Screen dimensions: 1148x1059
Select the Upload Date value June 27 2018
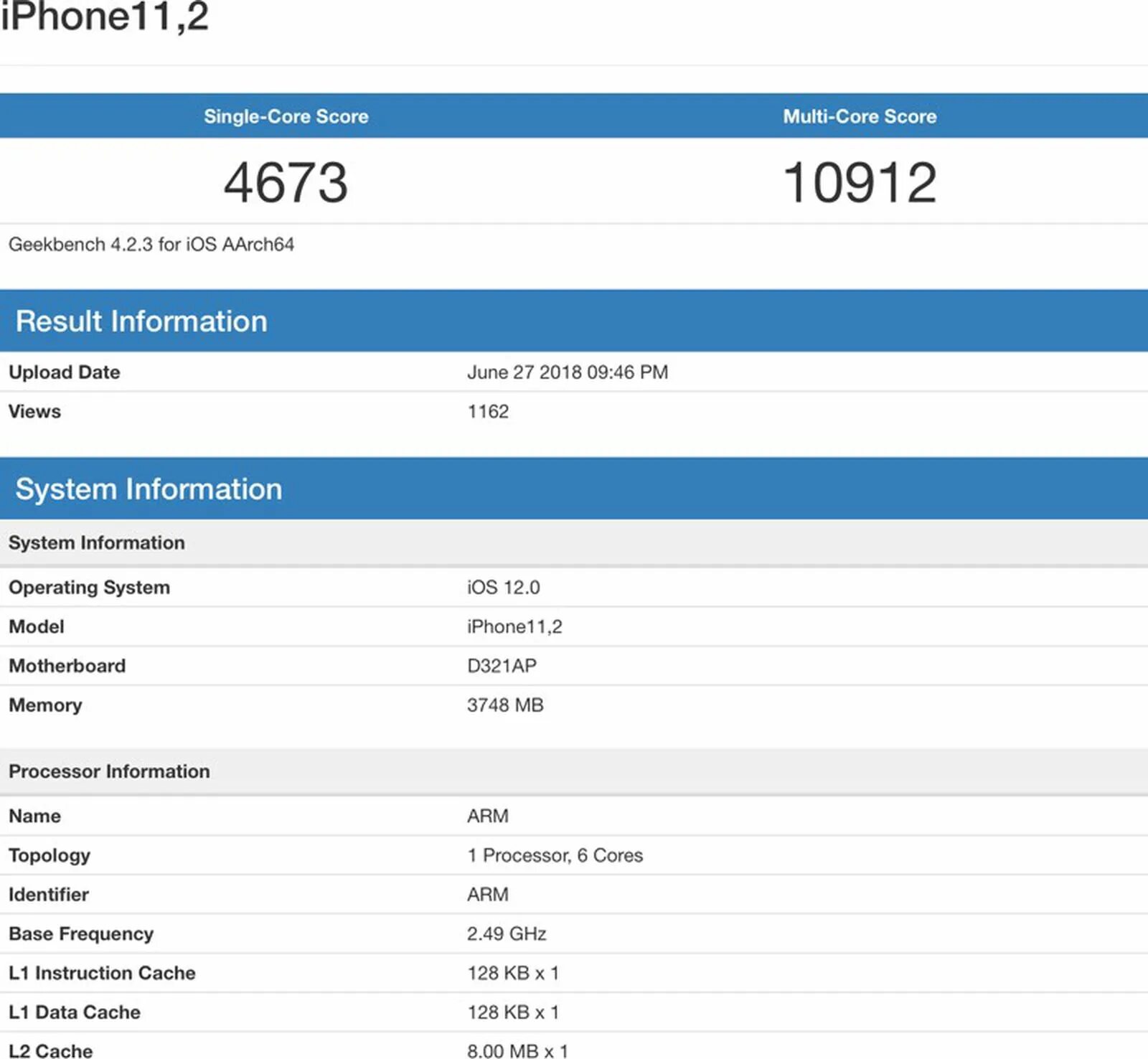pos(567,372)
